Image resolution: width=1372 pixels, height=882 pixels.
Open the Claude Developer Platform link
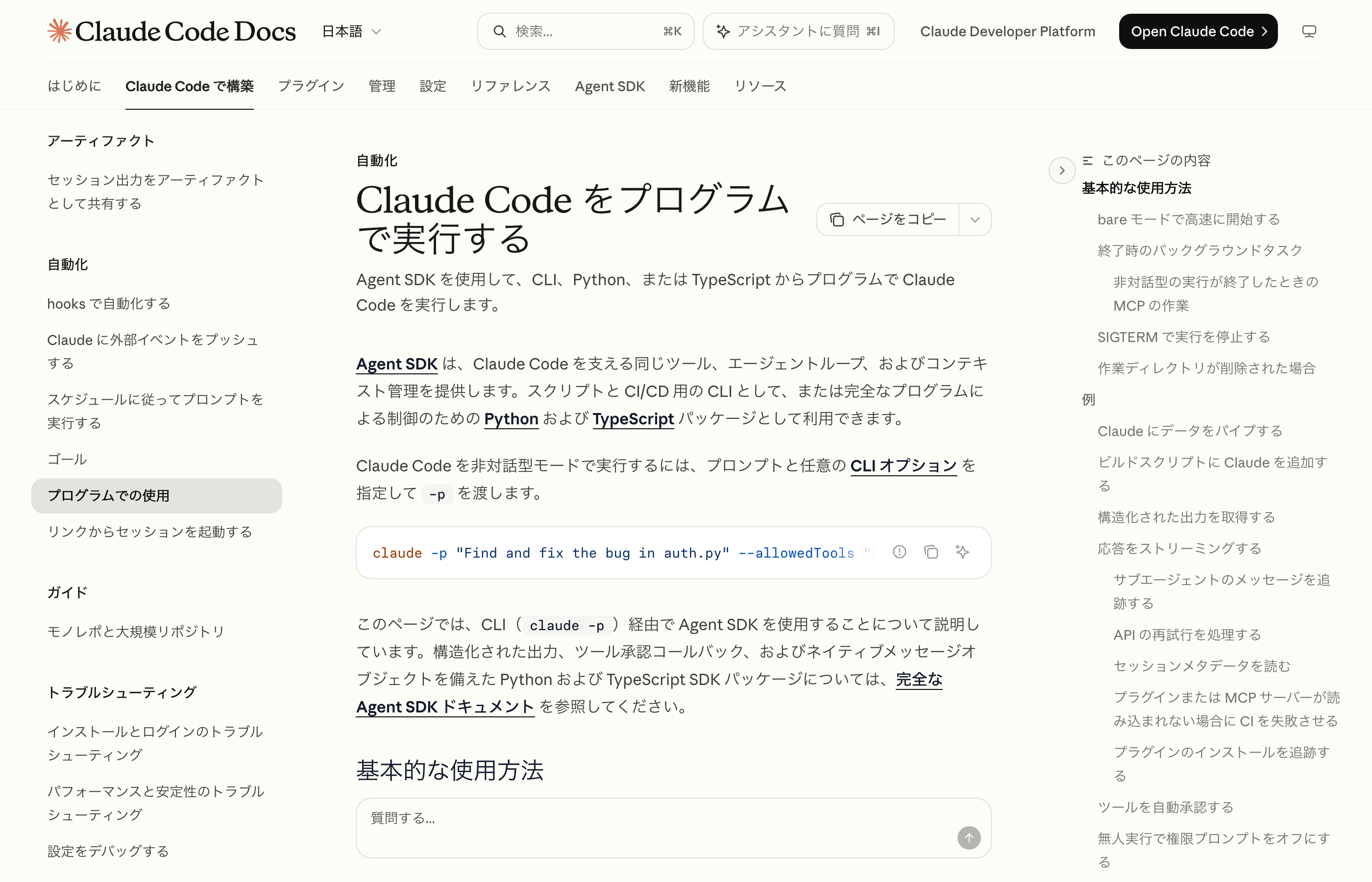coord(1007,31)
